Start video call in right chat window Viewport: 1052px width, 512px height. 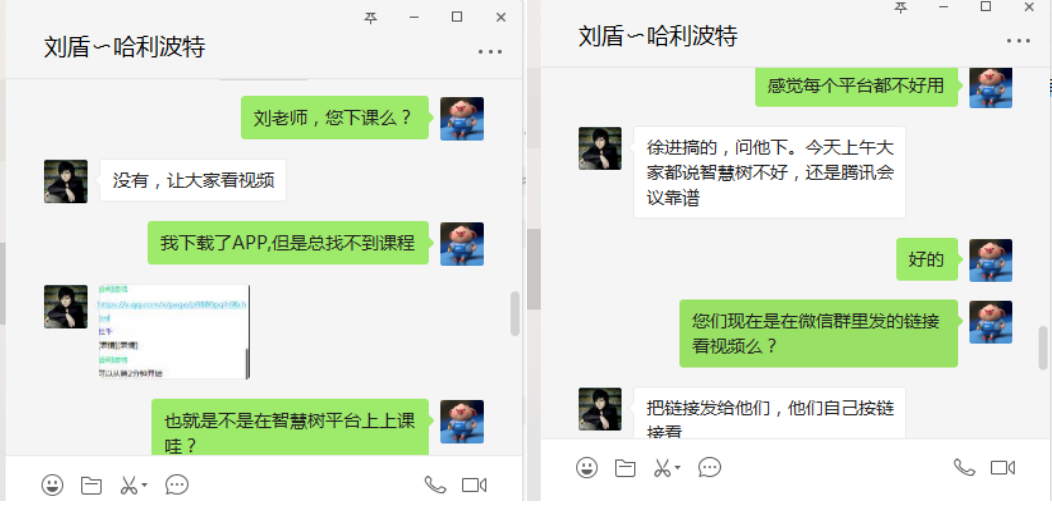(1003, 467)
